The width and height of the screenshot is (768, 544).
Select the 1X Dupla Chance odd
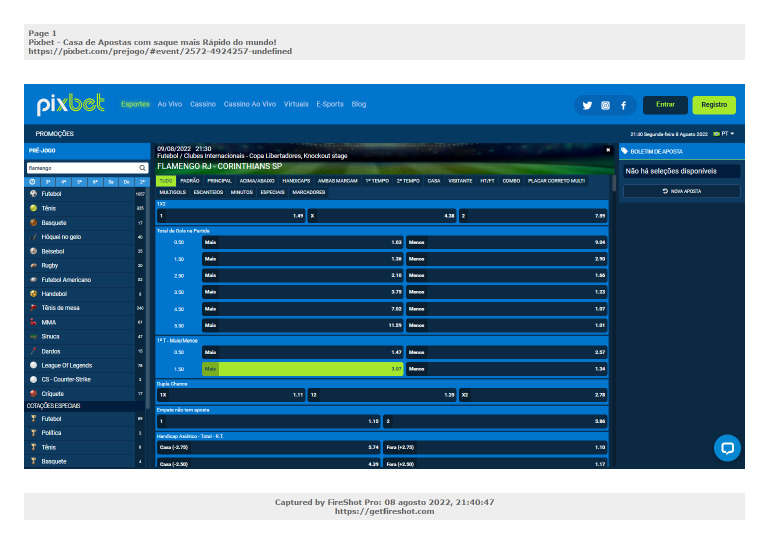(231, 395)
